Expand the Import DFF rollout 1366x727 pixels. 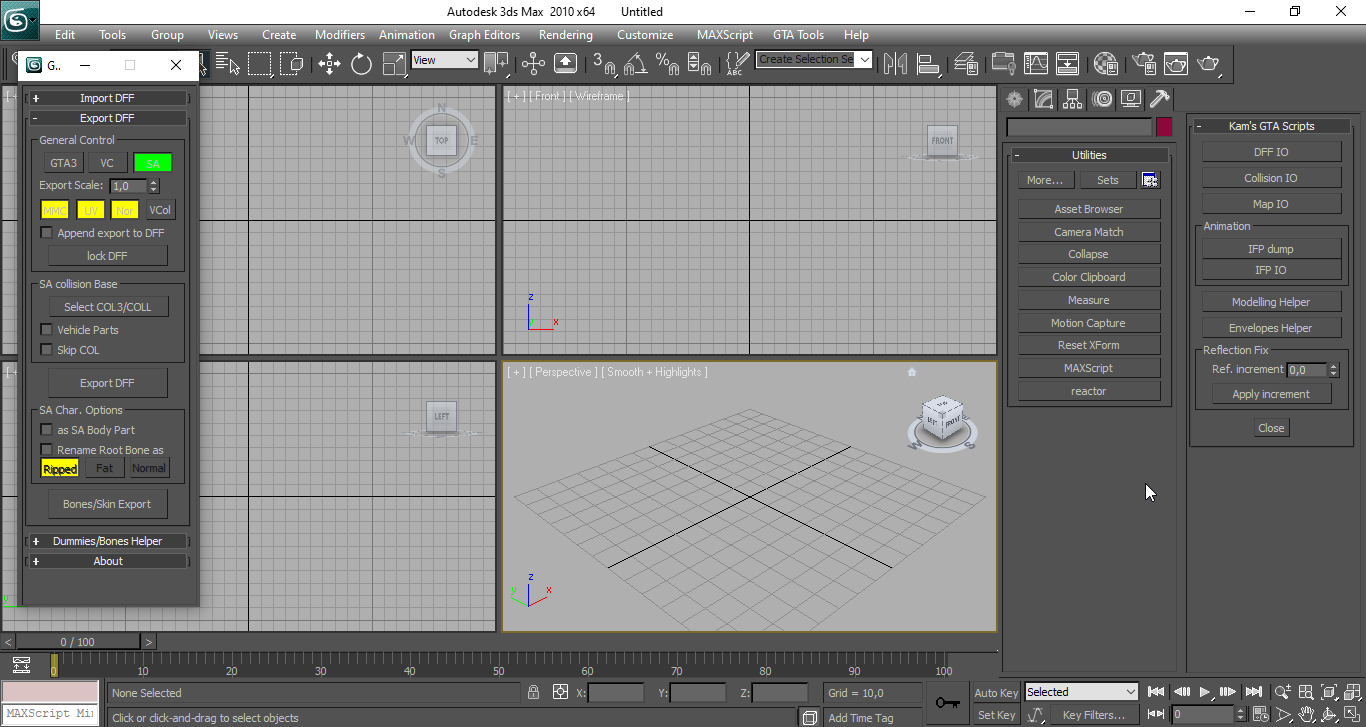(107, 98)
